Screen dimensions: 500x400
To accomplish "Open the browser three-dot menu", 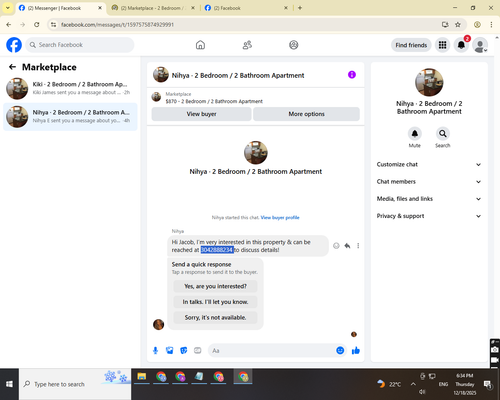I will point(491,25).
